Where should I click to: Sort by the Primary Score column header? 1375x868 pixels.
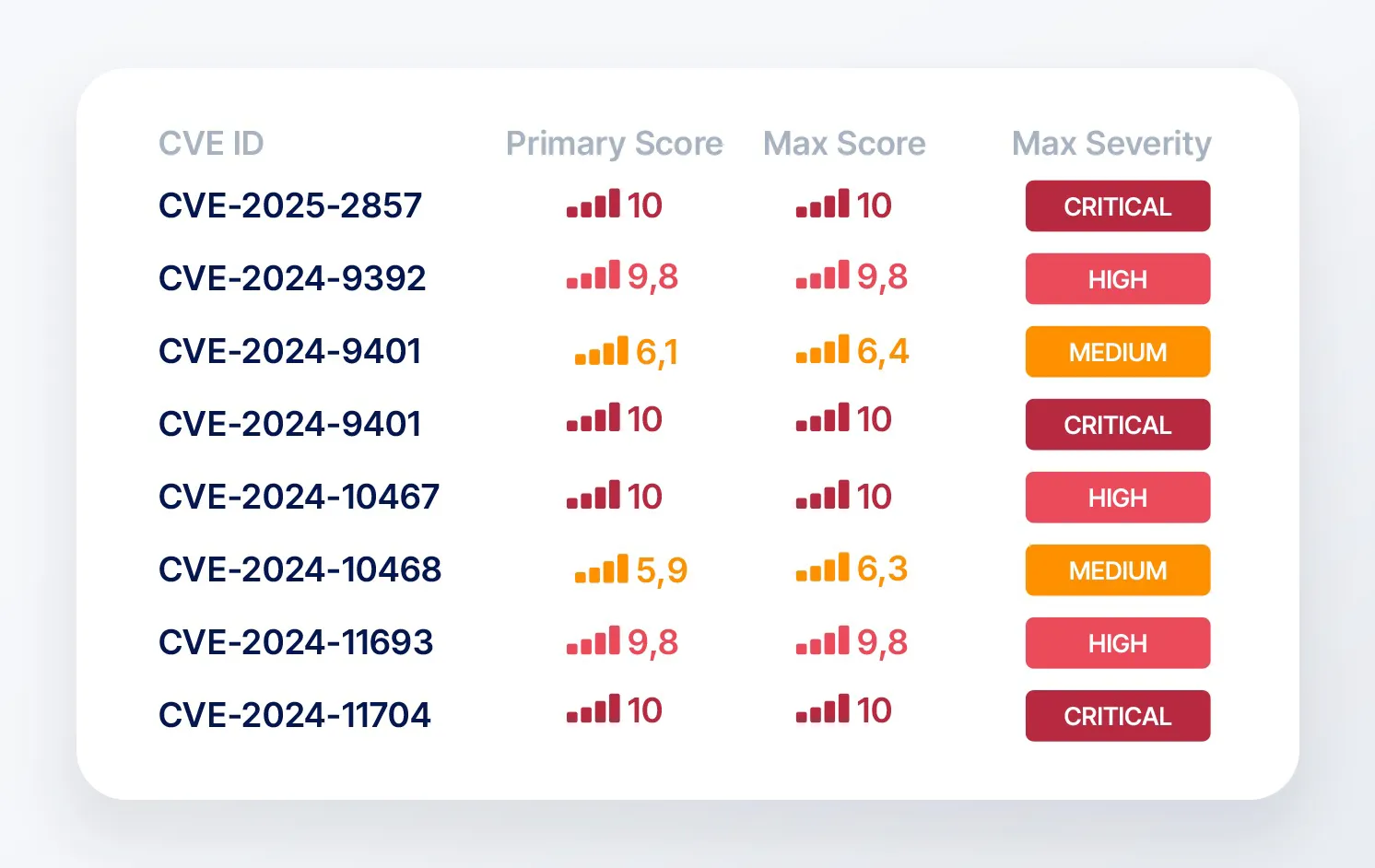615,144
